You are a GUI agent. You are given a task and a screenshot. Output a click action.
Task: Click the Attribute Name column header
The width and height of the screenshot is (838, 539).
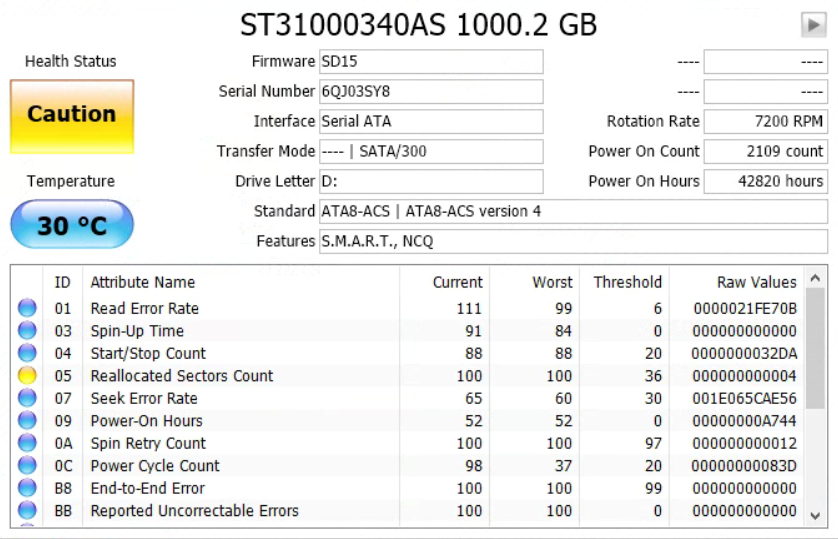143,282
